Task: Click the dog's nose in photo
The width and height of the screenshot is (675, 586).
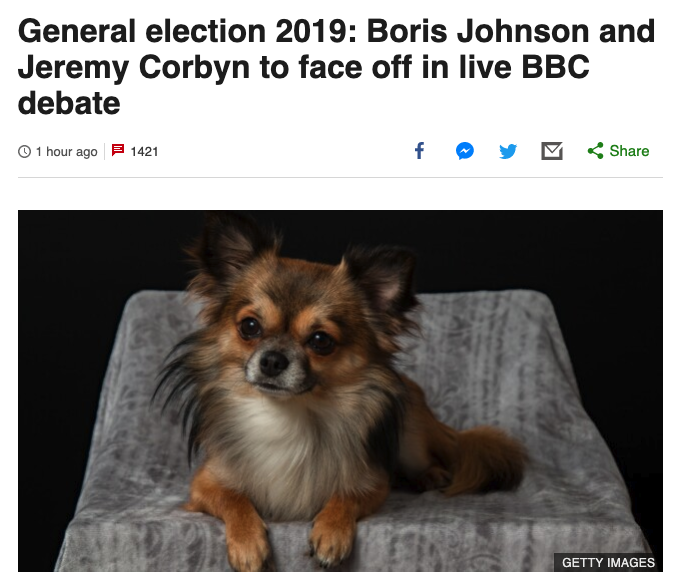Action: pos(274,363)
